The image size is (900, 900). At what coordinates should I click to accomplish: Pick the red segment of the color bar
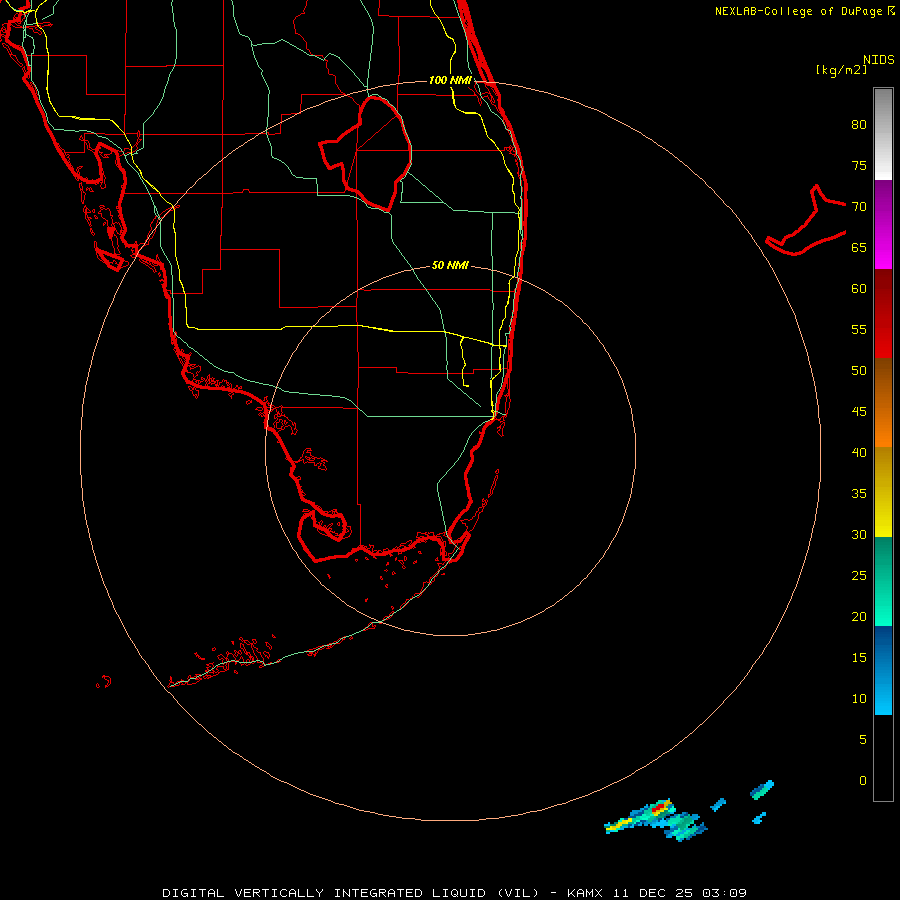pyautogui.click(x=883, y=313)
